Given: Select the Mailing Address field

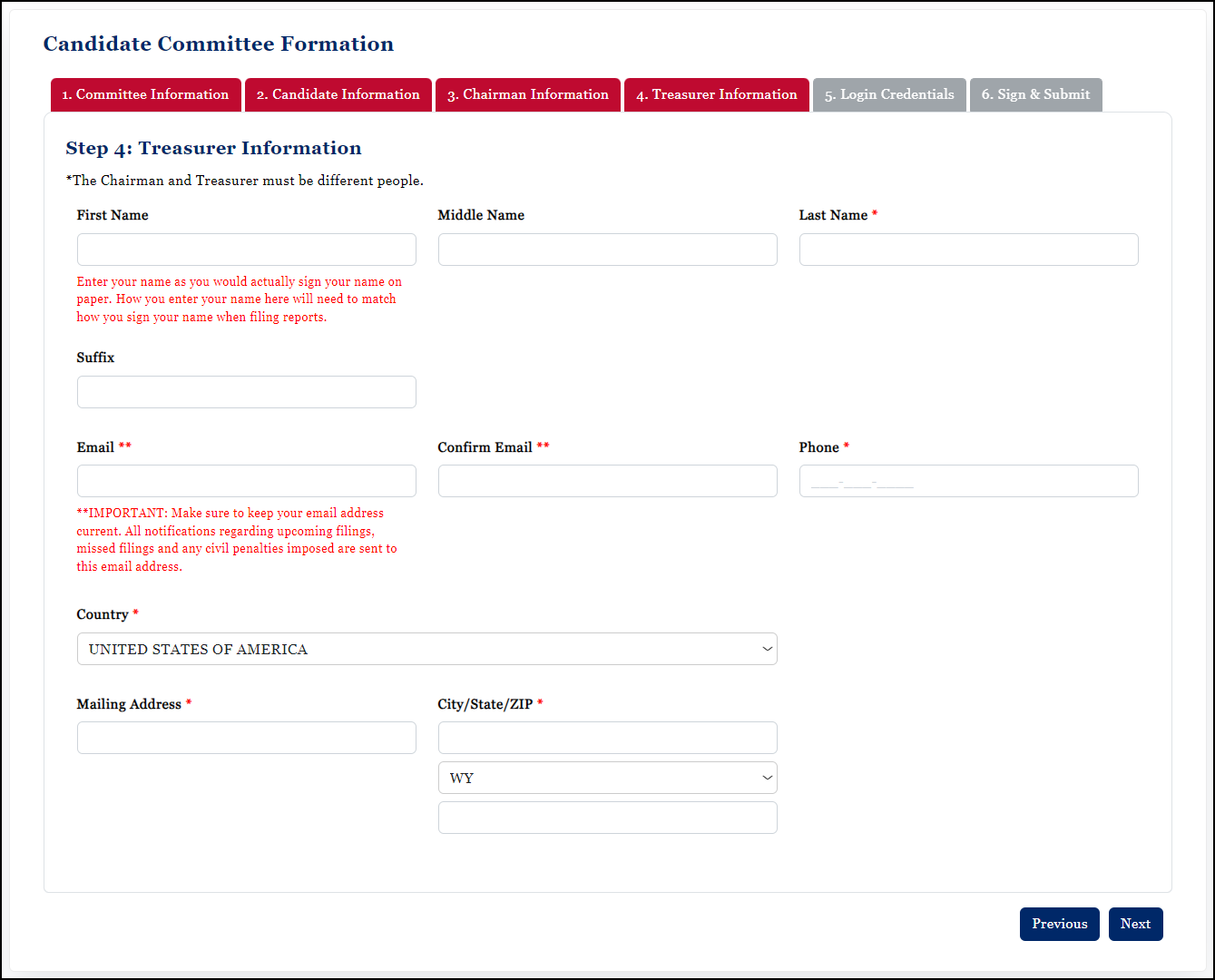Looking at the screenshot, I should pyautogui.click(x=246, y=738).
